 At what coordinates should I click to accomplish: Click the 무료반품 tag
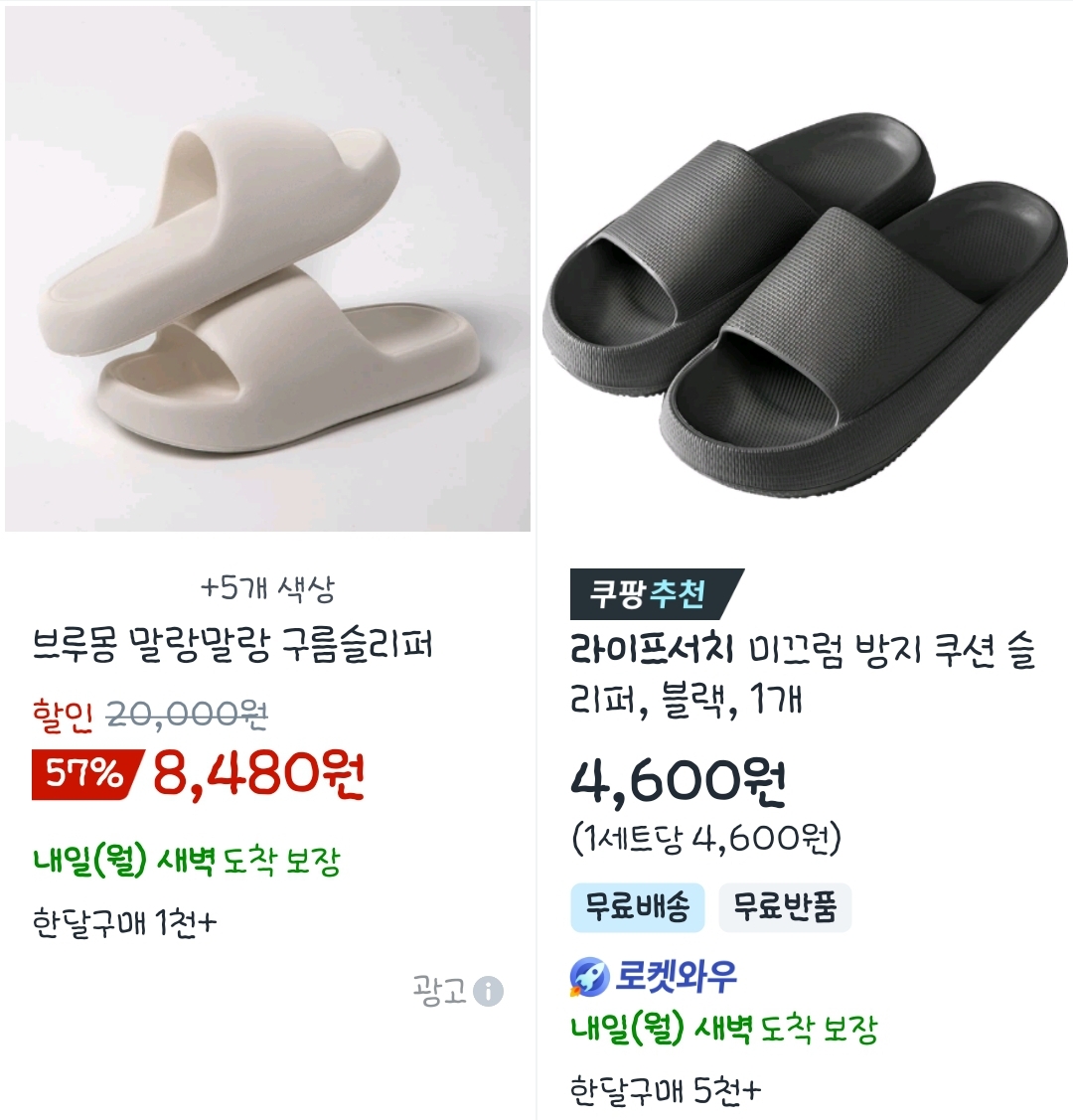[x=785, y=907]
